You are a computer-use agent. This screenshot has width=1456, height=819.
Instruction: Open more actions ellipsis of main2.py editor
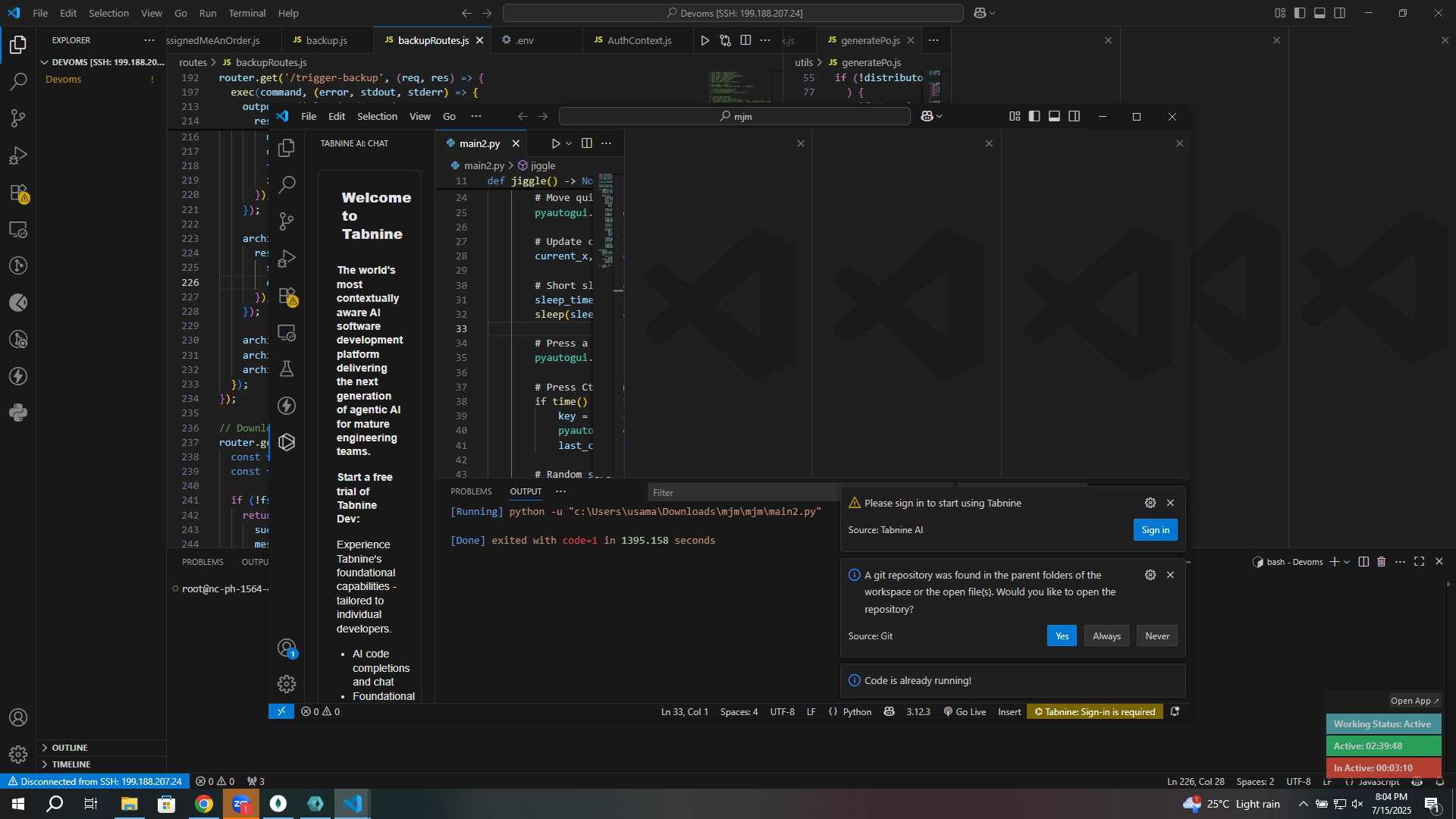point(606,143)
